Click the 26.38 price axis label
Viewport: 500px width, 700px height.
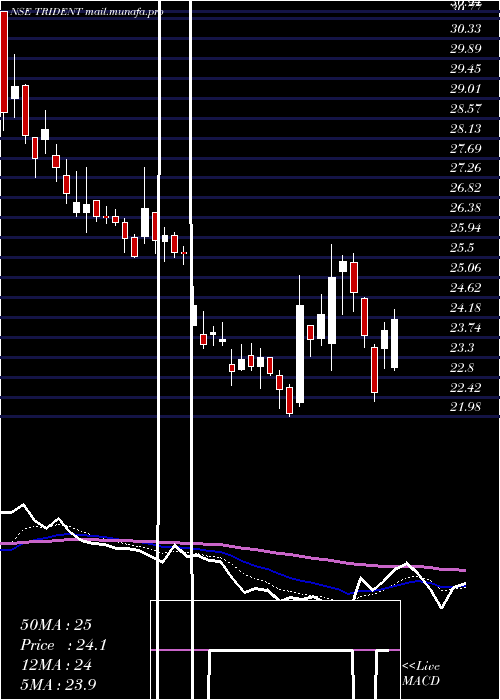click(x=466, y=208)
